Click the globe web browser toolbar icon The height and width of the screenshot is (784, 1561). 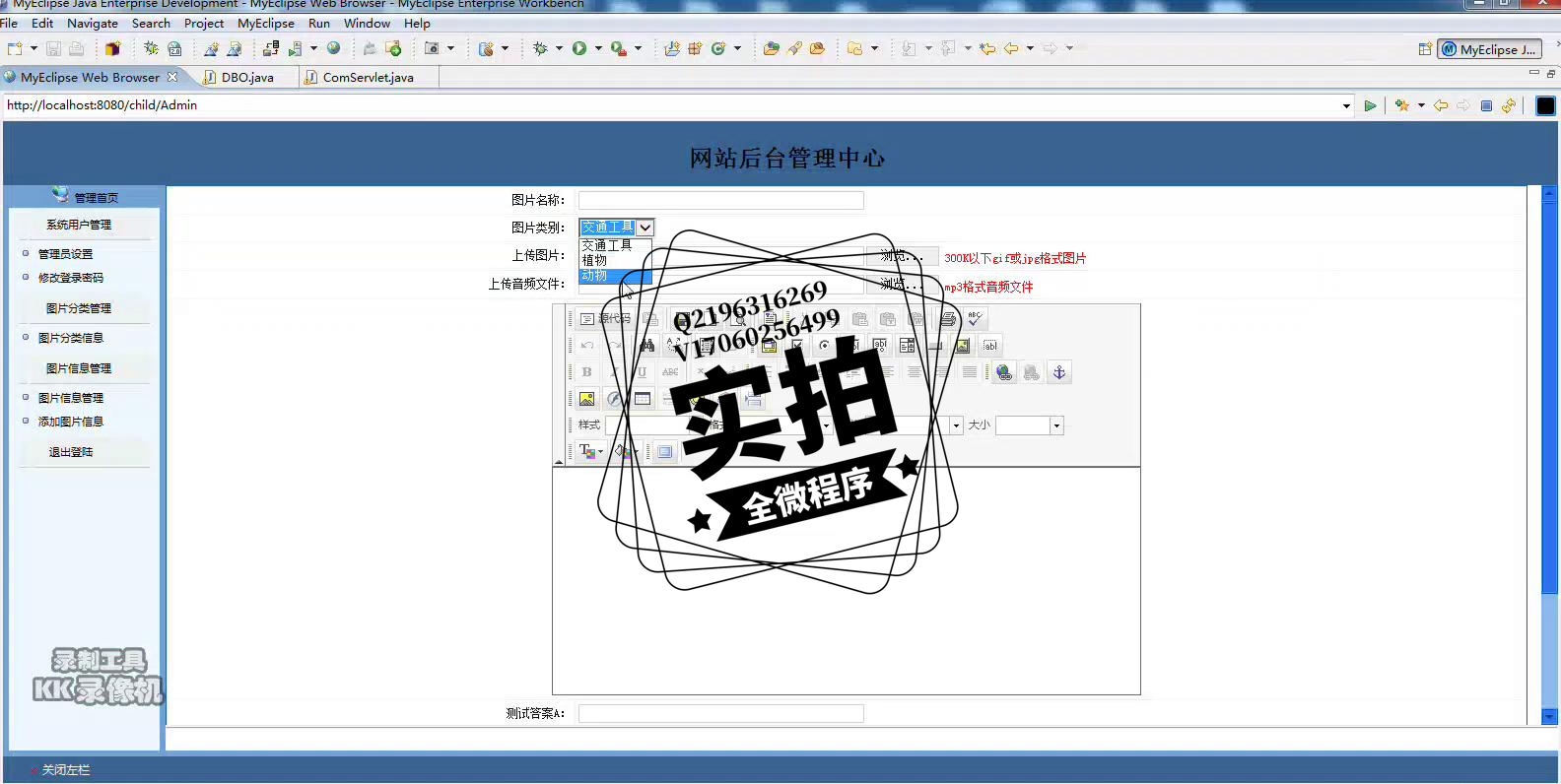(334, 48)
